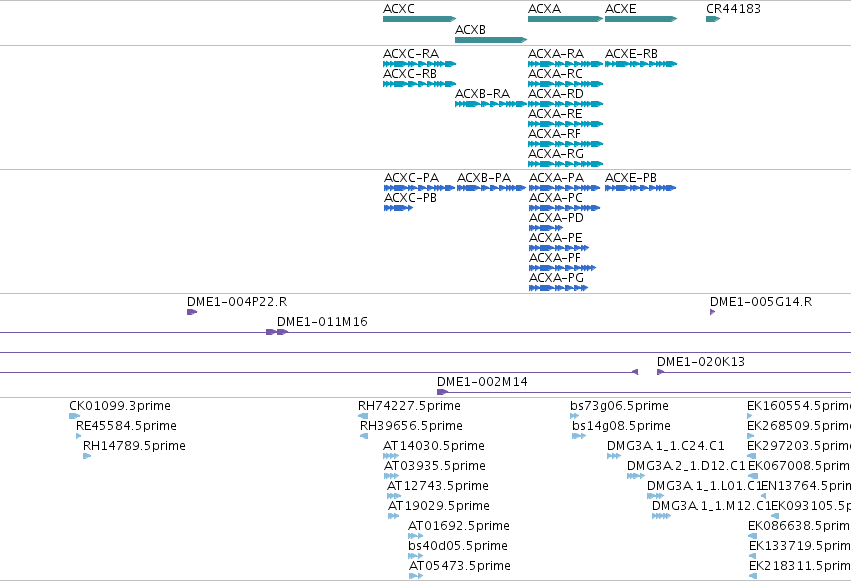
Task: Select the ACXA-RC transcript
Action: point(566,84)
